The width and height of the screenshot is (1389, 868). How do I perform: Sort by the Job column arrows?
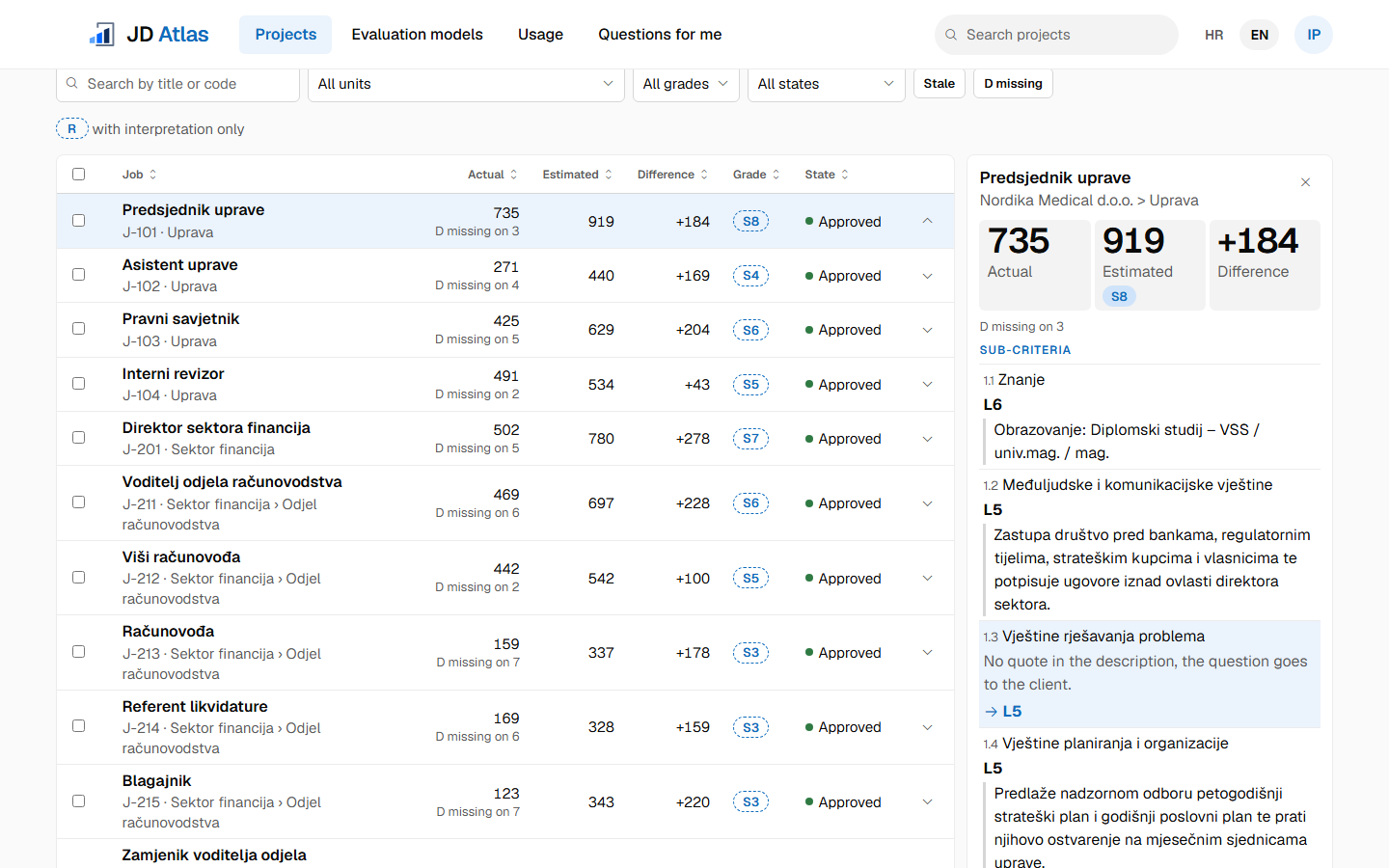click(x=152, y=175)
